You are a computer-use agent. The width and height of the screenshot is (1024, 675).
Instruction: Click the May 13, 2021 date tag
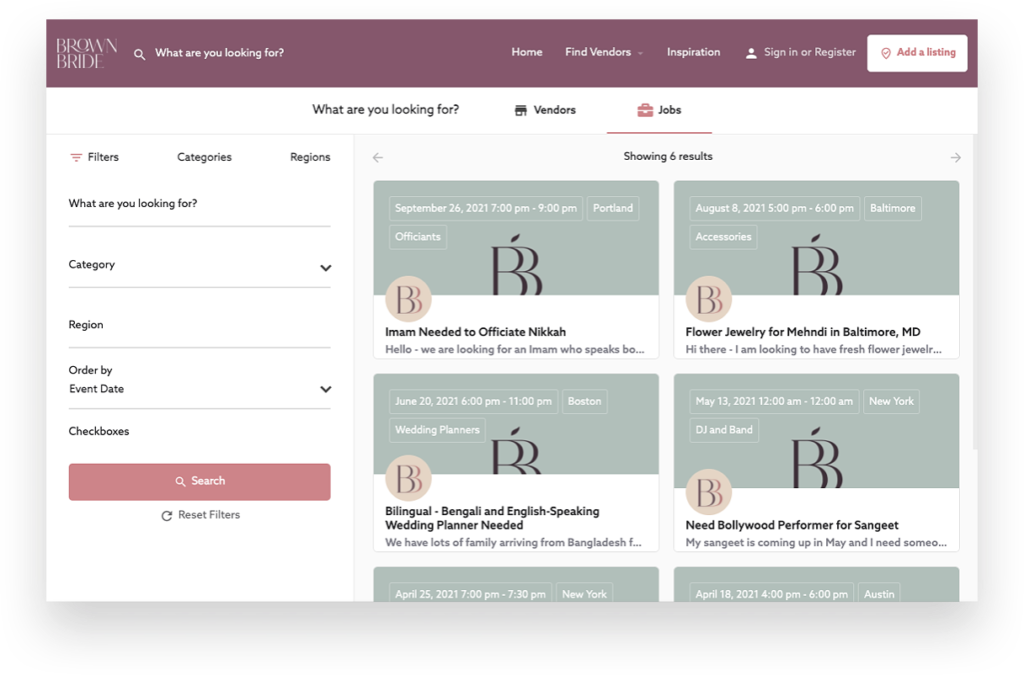[x=774, y=401]
